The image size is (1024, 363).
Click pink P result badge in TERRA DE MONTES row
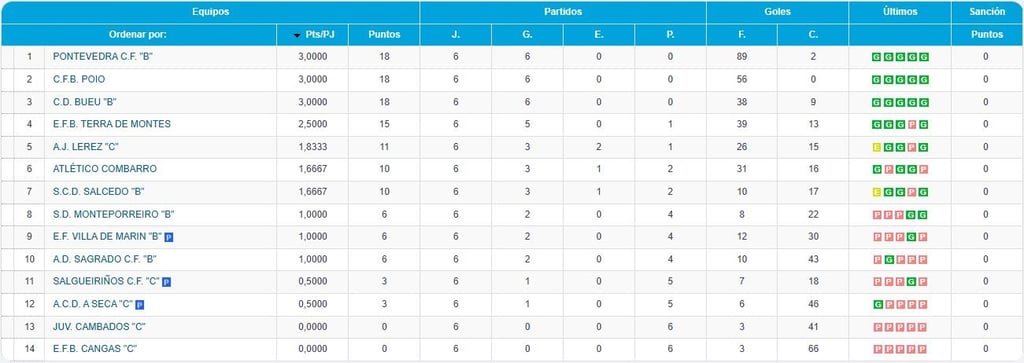pyautogui.click(x=912, y=125)
